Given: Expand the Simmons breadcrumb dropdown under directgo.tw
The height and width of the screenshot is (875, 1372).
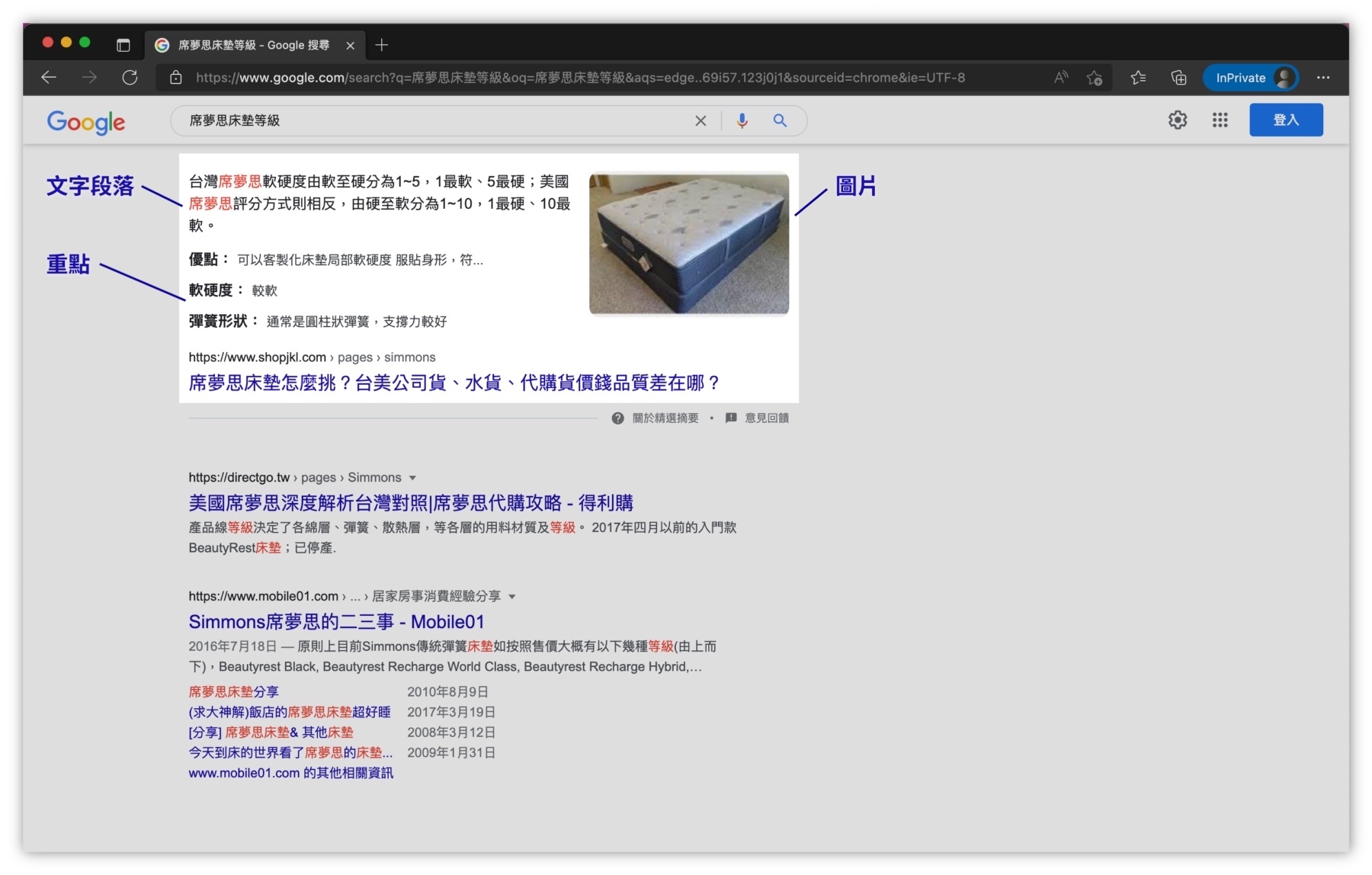Looking at the screenshot, I should pyautogui.click(x=413, y=477).
